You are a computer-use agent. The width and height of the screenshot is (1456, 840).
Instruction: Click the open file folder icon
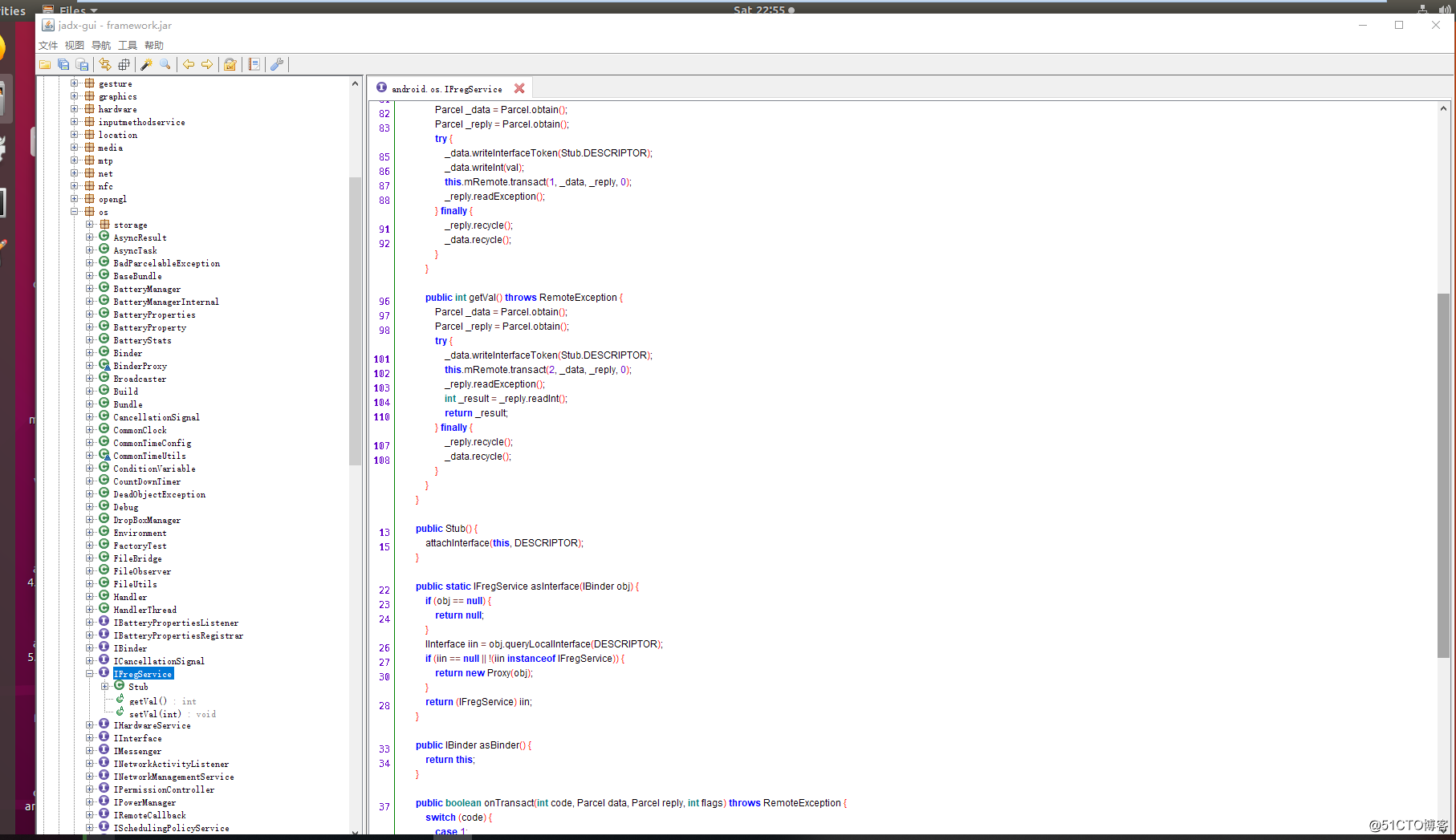pos(45,64)
